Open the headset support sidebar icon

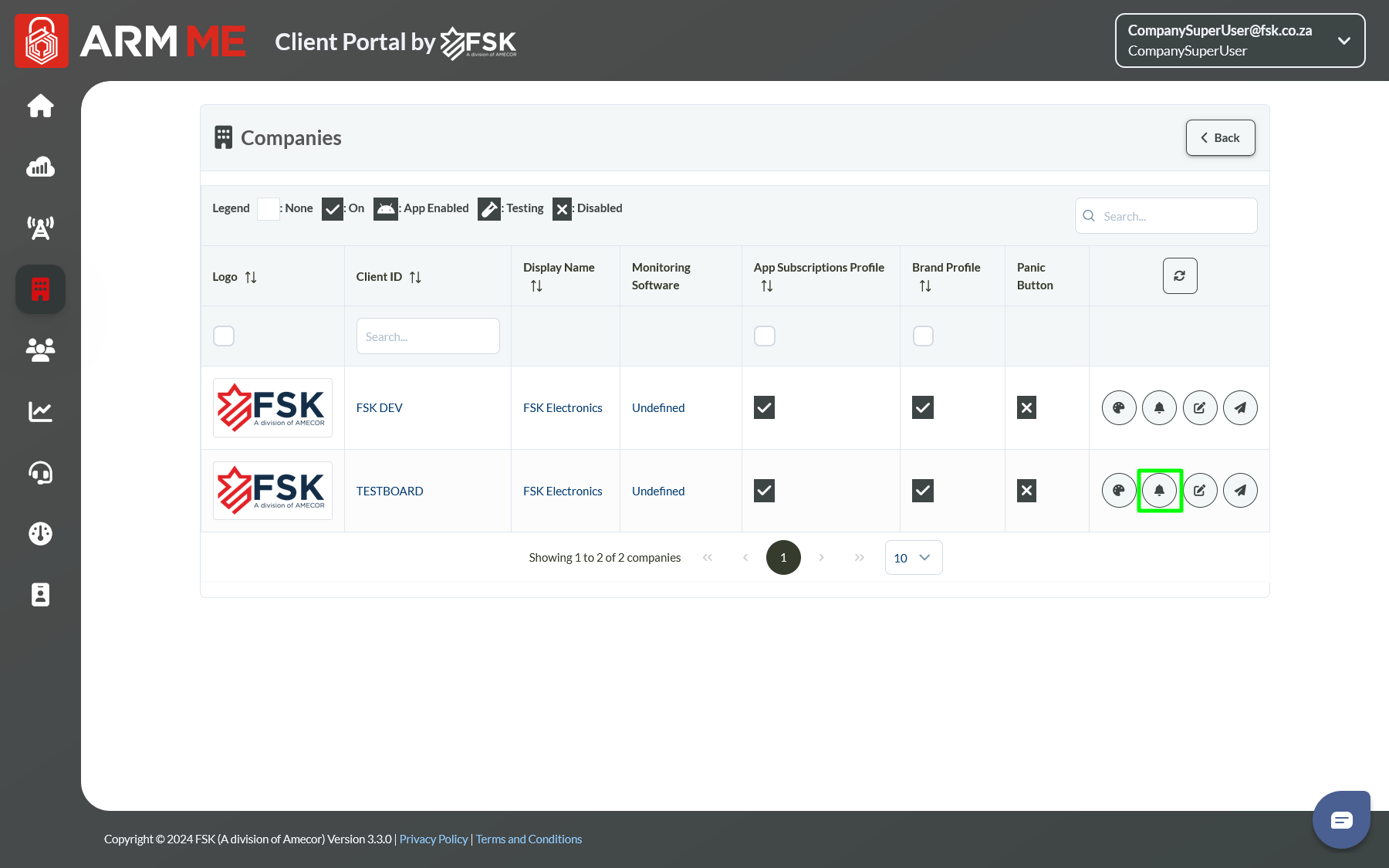(40, 472)
